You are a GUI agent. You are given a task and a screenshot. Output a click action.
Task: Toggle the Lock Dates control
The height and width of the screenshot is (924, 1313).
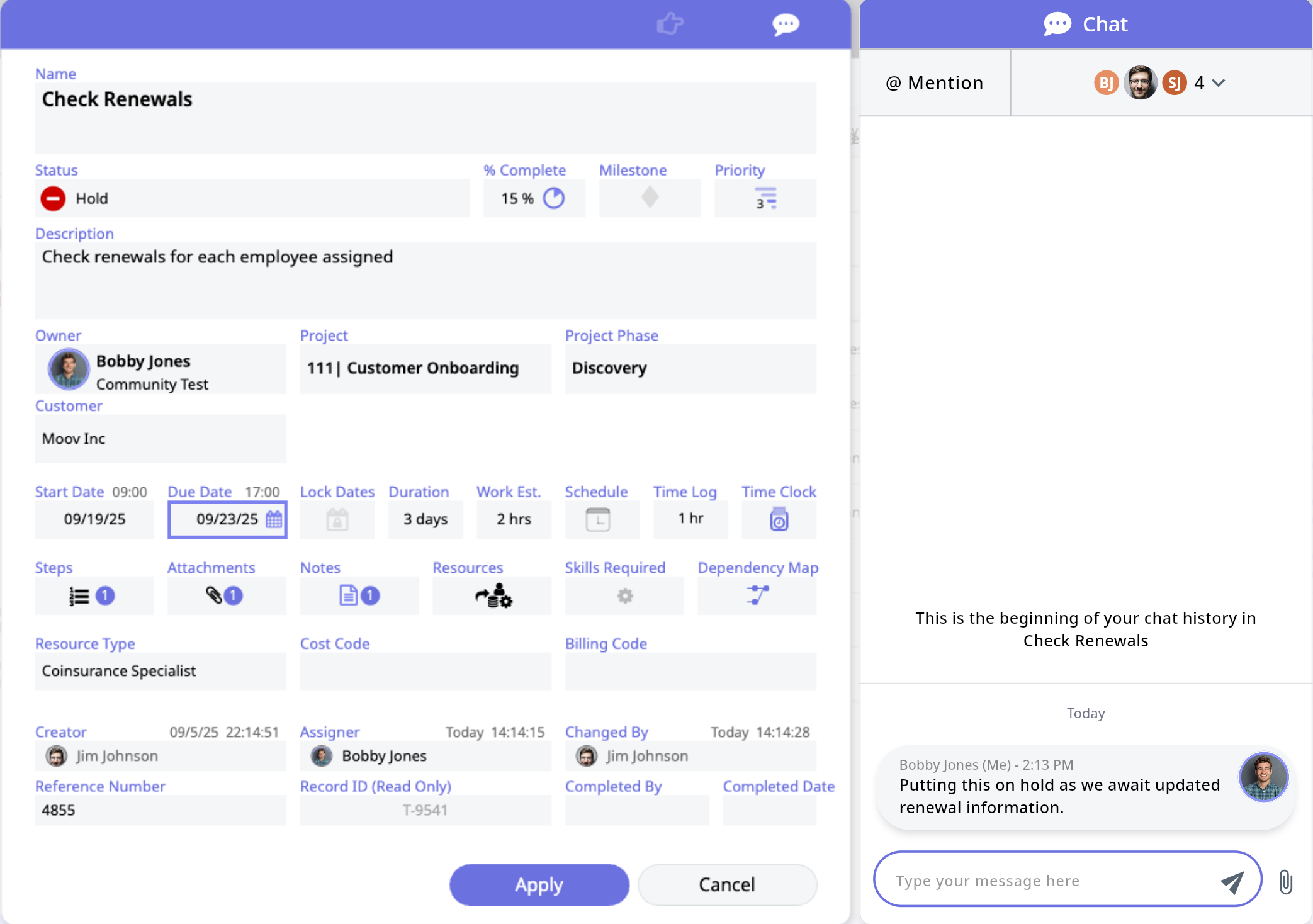pyautogui.click(x=337, y=520)
